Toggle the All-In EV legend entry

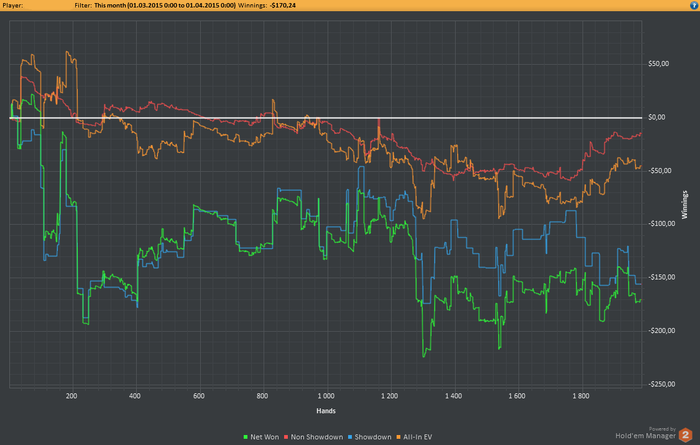pyautogui.click(x=414, y=437)
